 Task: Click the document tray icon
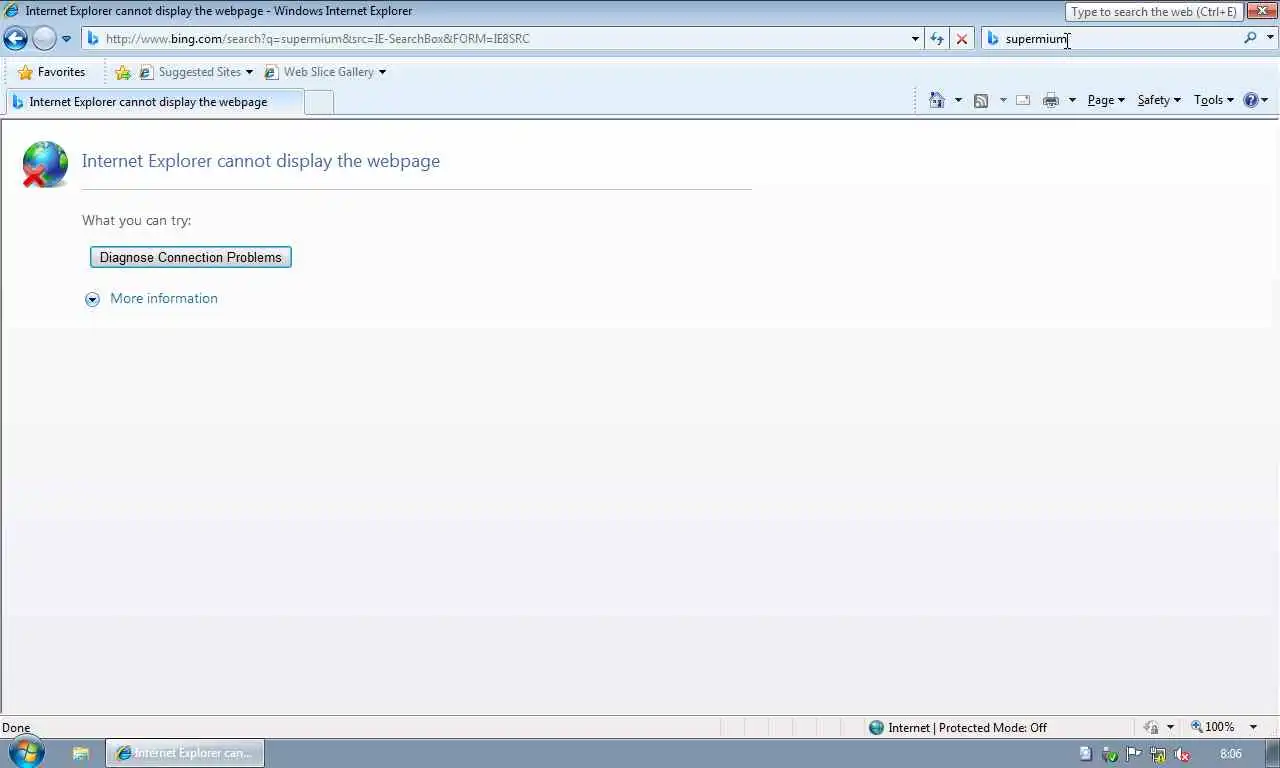tap(1085, 754)
